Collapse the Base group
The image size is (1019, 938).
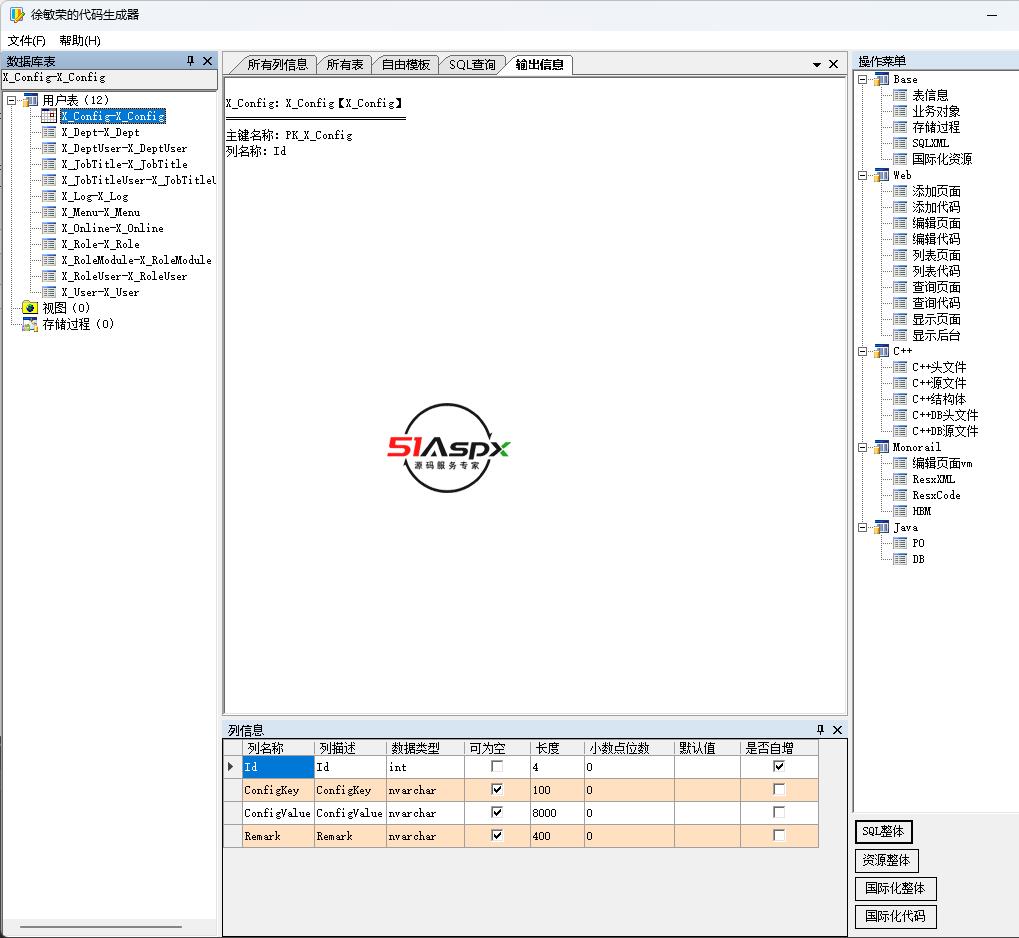[x=862, y=79]
